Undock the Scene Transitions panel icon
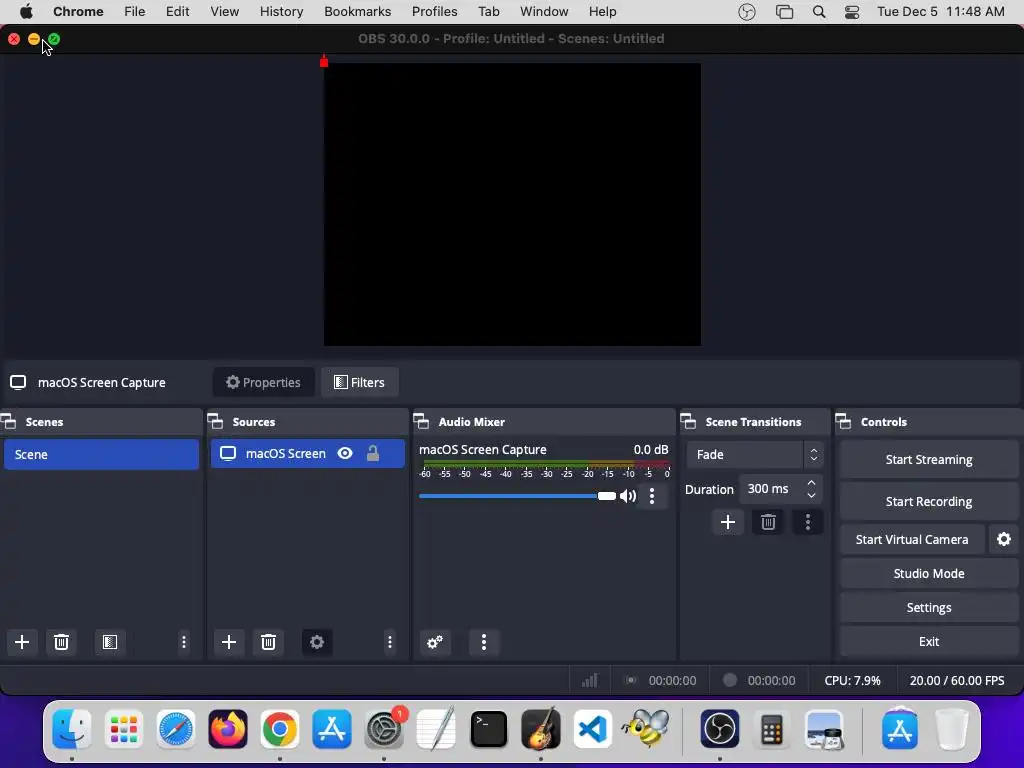 coord(688,422)
